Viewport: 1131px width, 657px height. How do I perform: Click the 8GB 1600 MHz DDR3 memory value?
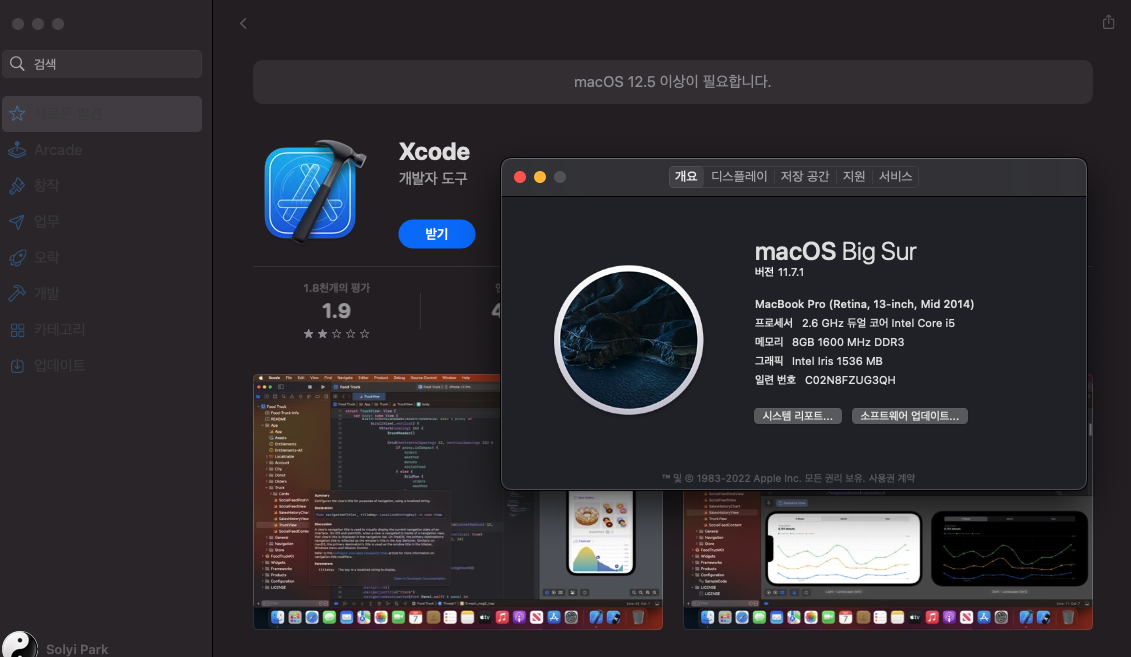click(x=848, y=342)
